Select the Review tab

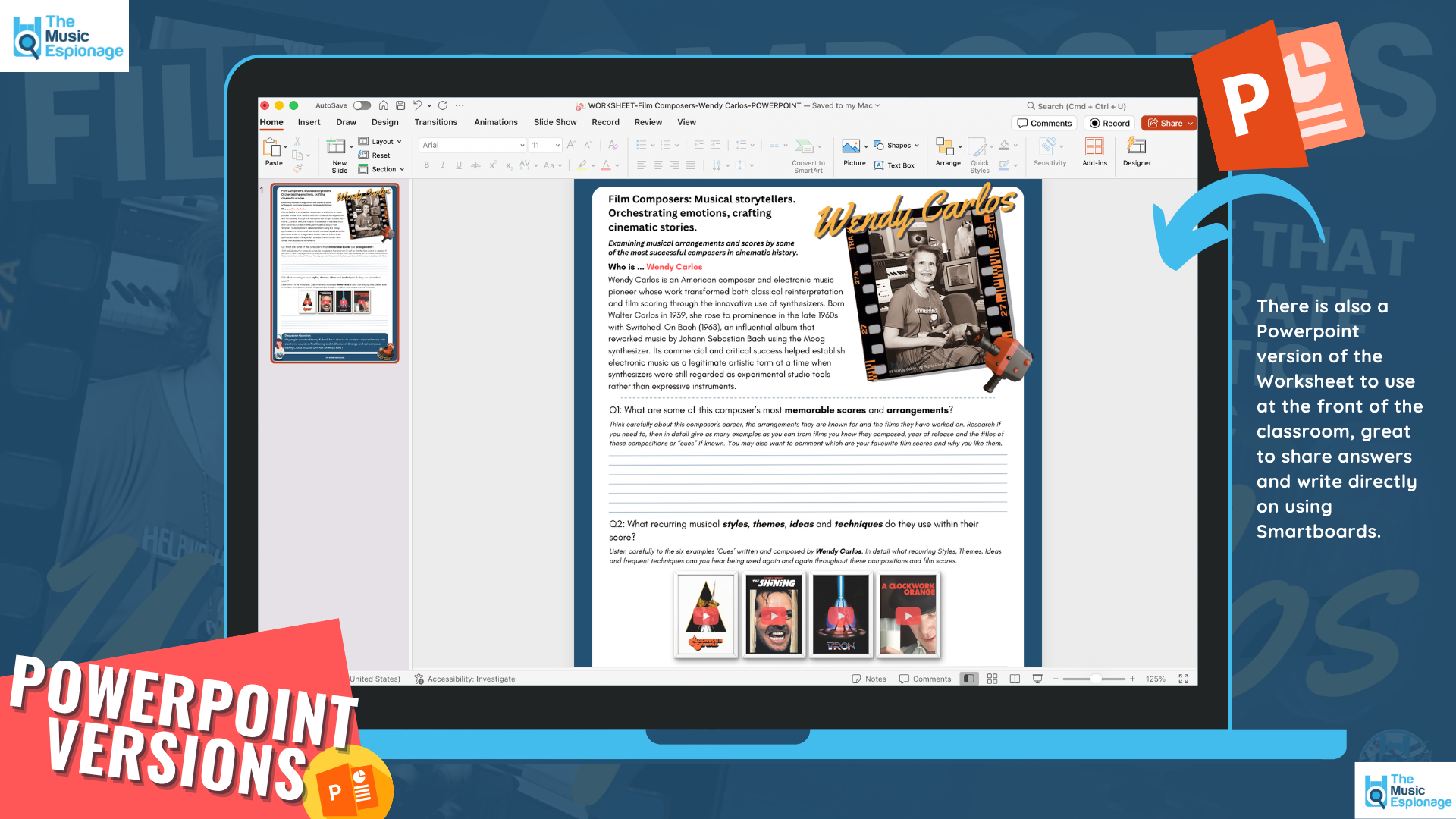click(648, 122)
